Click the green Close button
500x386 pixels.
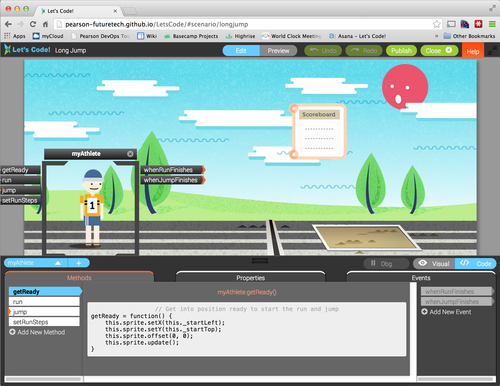coord(439,51)
